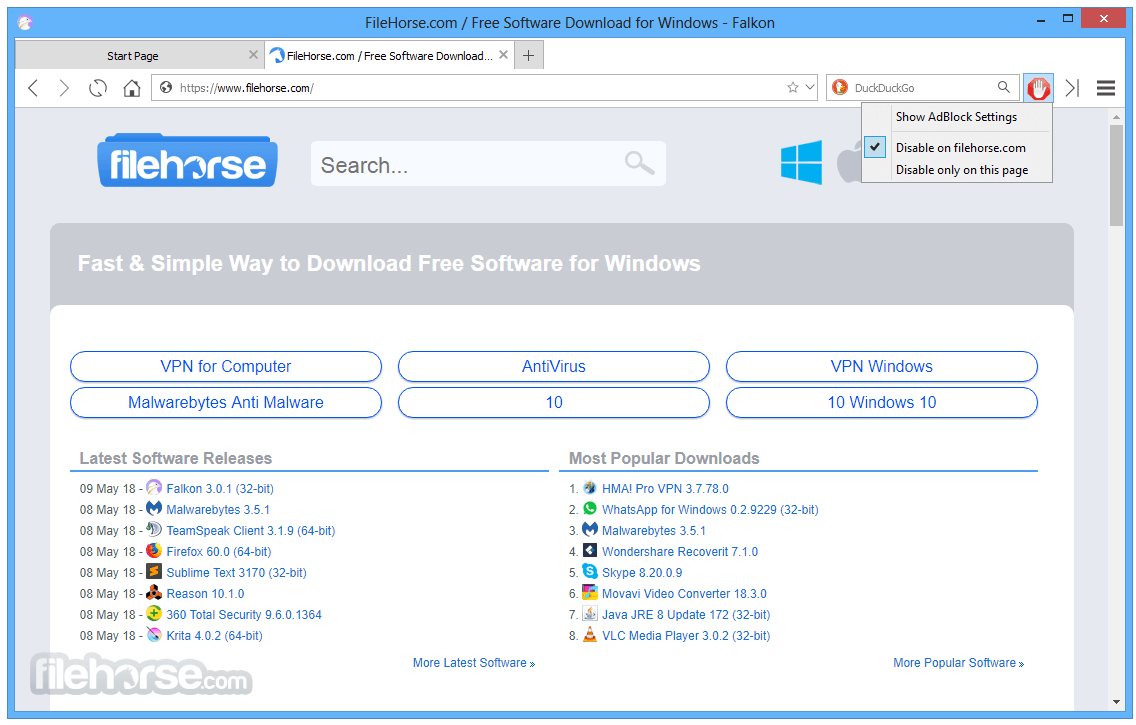Click the VPN Windows button
1136x725 pixels.
click(882, 366)
